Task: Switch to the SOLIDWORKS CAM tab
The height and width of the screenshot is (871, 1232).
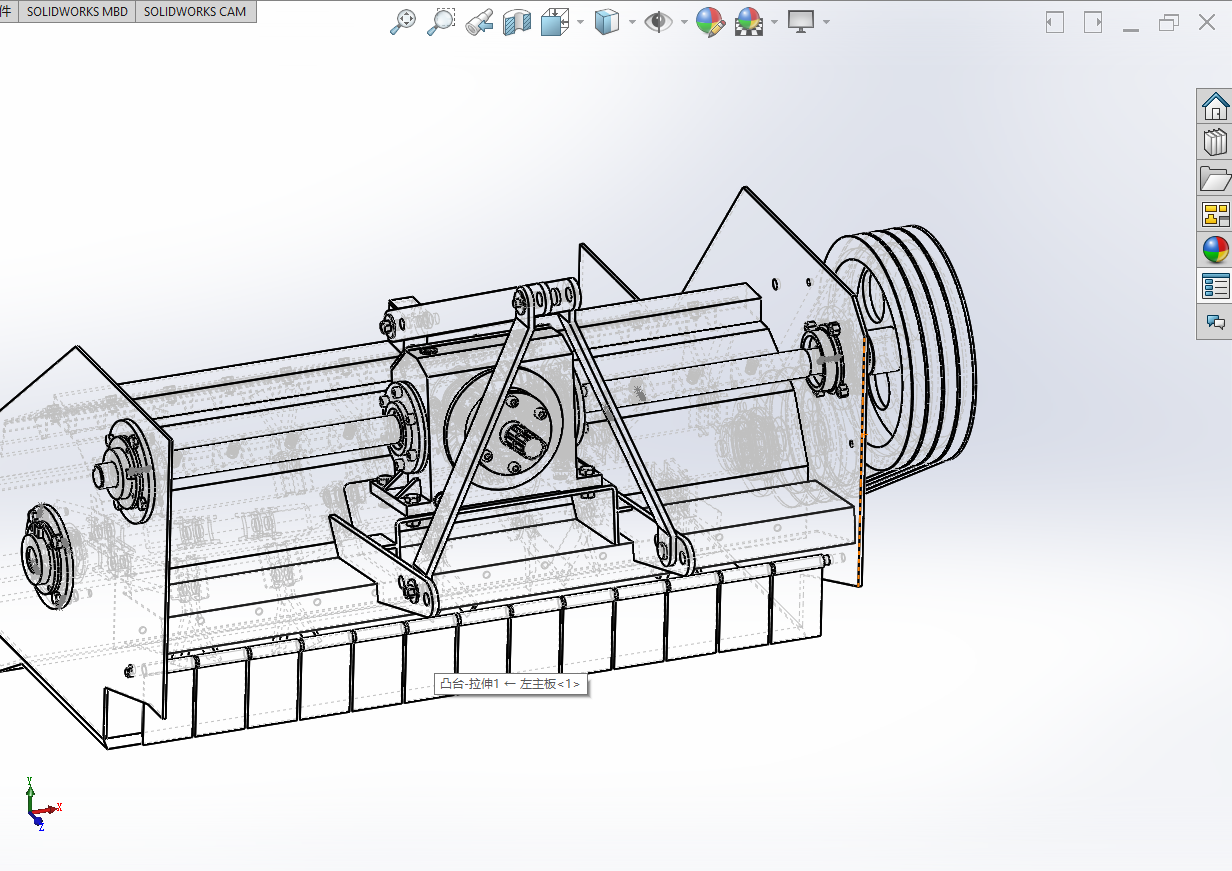Action: (195, 12)
